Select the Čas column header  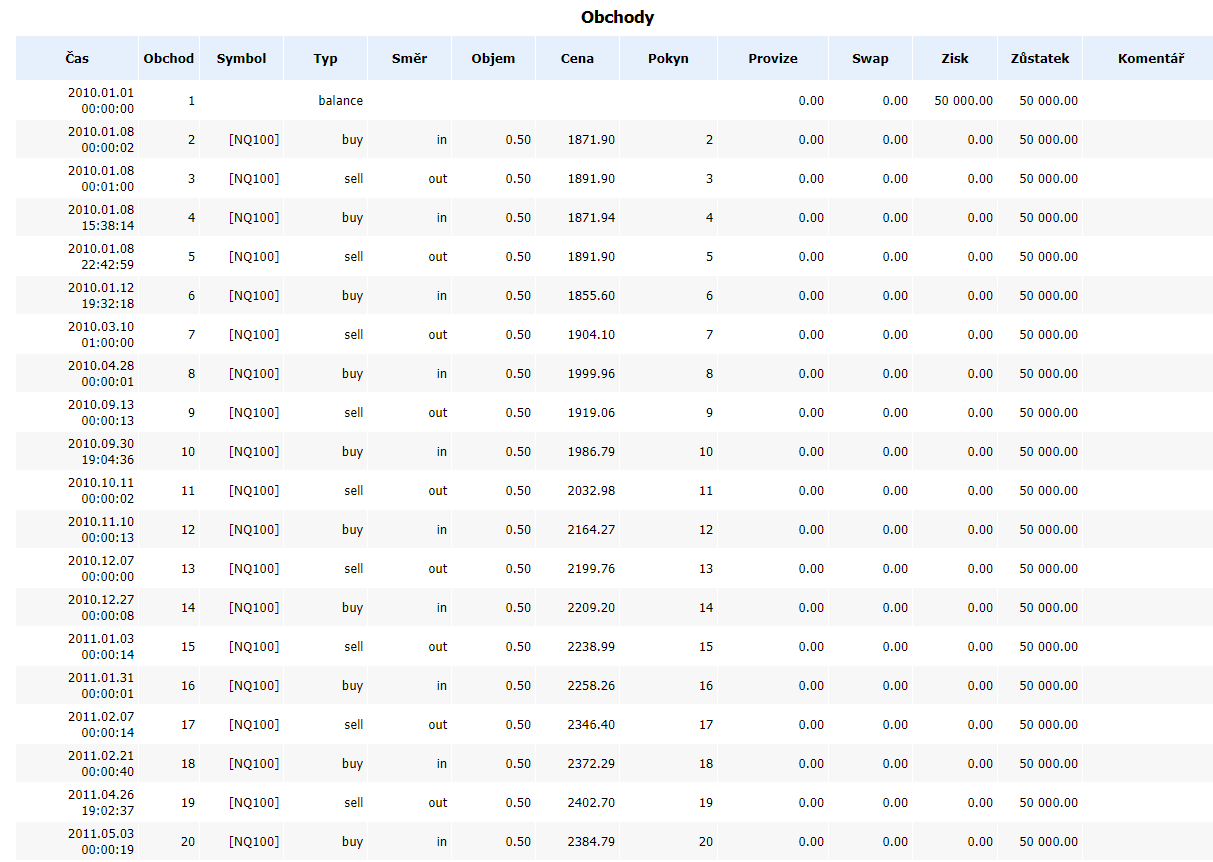click(77, 58)
